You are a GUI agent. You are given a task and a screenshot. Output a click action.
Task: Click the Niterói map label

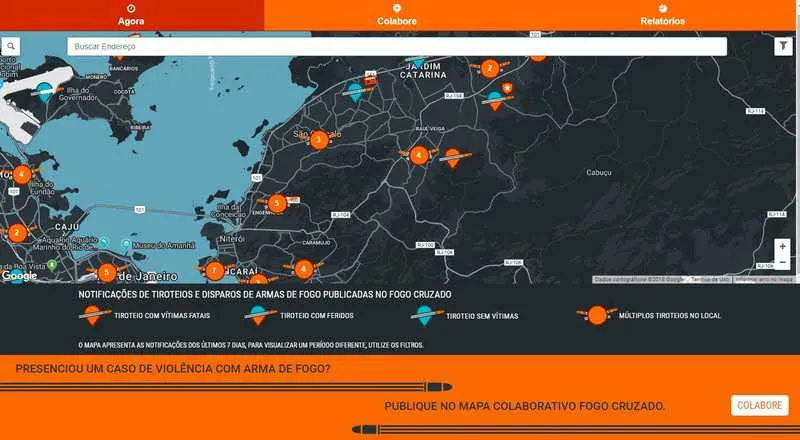tap(232, 239)
